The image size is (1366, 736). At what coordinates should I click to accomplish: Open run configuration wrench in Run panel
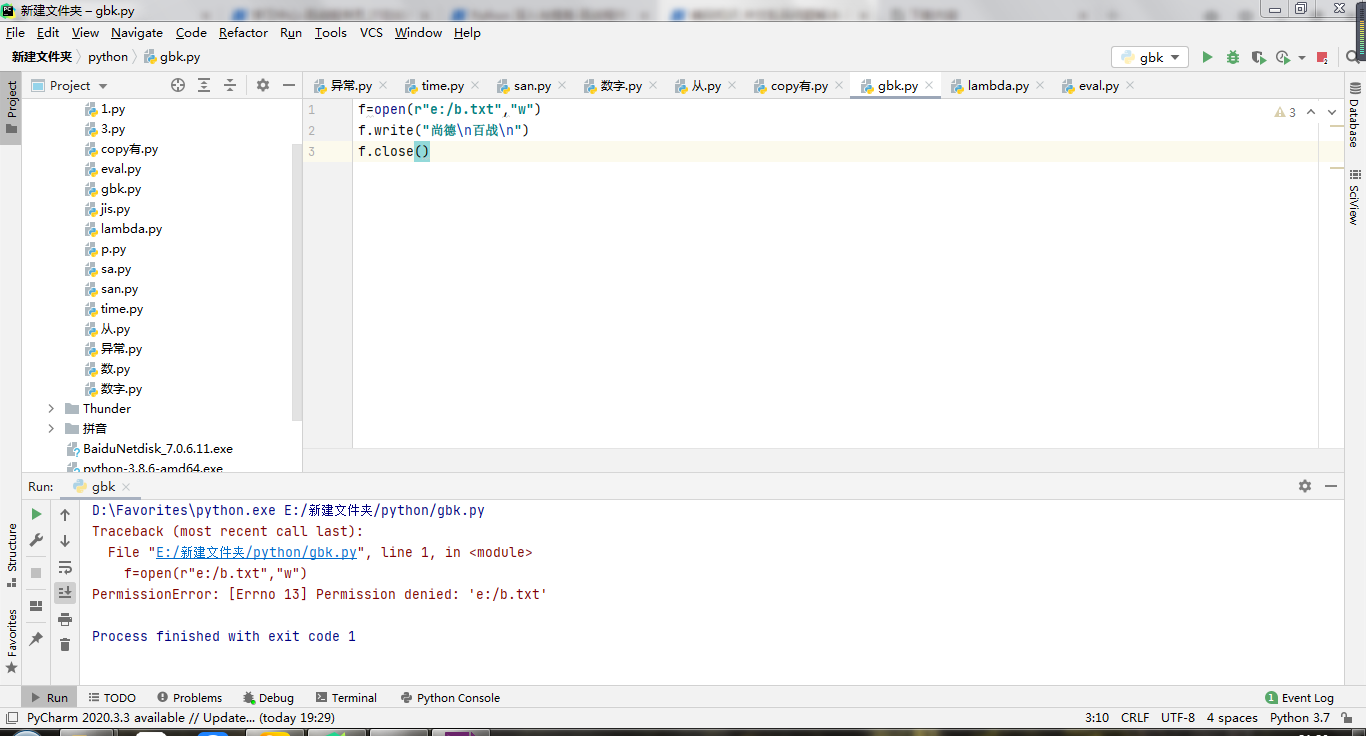[36, 540]
